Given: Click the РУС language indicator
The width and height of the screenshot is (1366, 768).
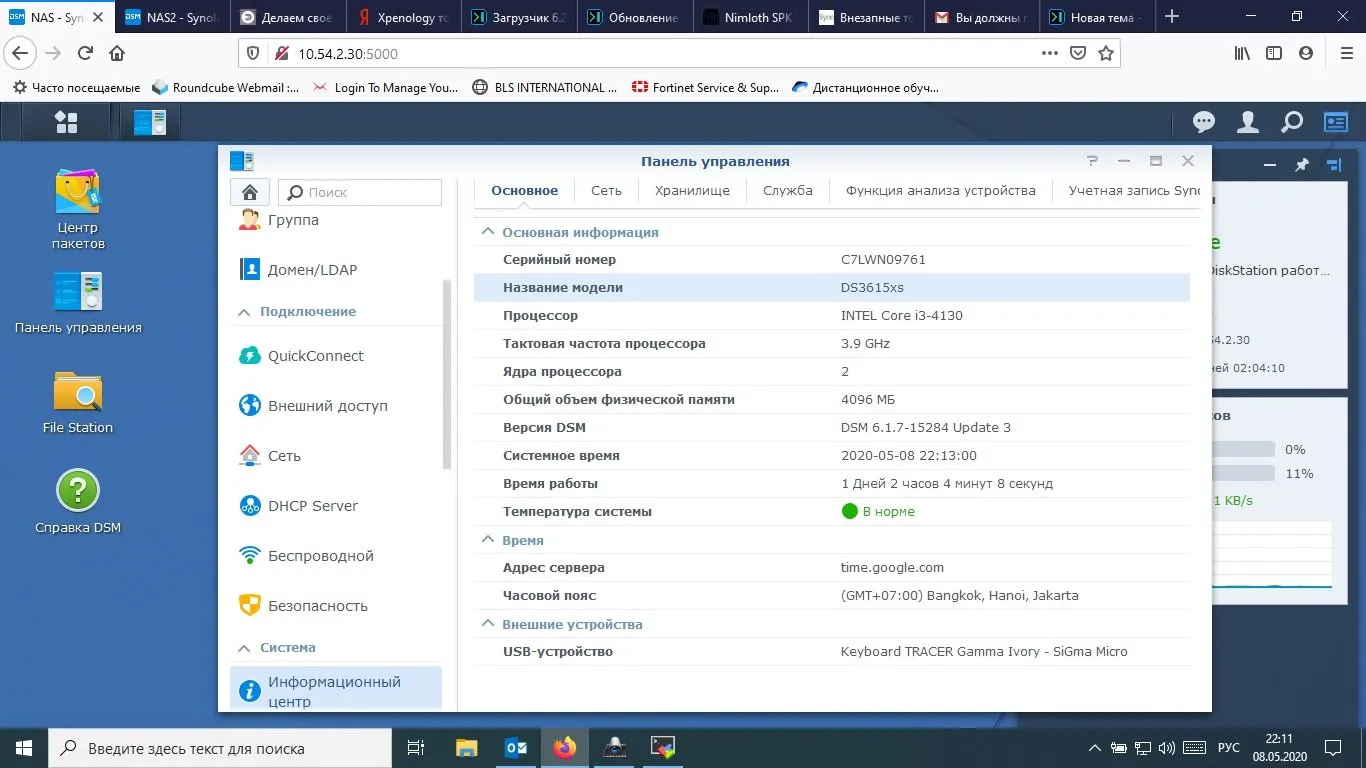Looking at the screenshot, I should tap(1228, 748).
